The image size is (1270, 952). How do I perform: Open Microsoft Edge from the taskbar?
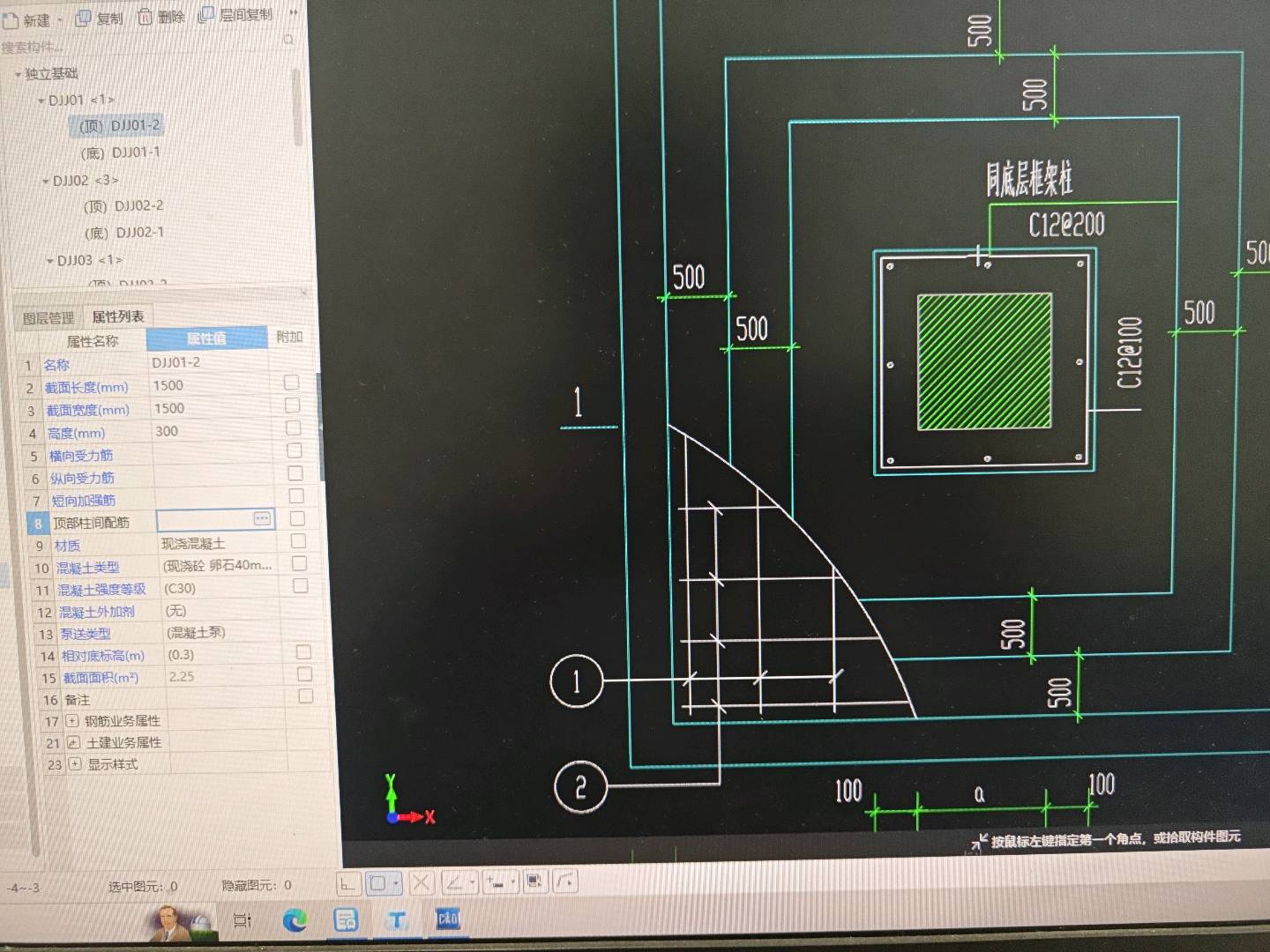295,920
